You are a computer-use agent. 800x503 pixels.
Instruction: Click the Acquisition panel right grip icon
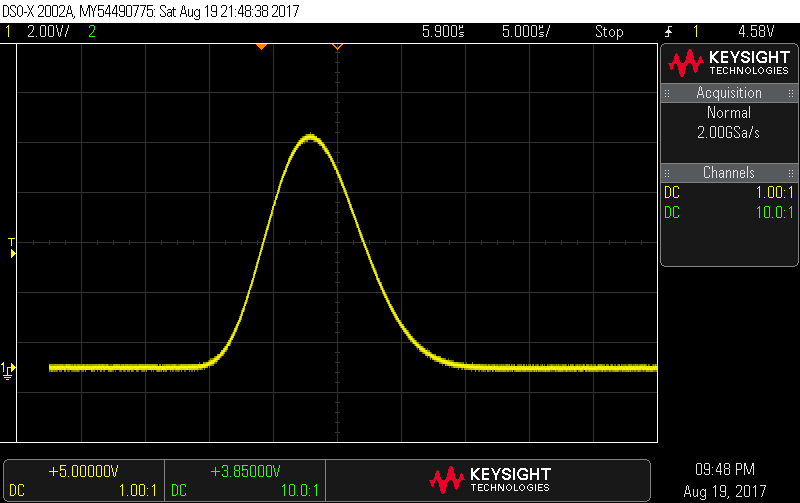tap(791, 93)
